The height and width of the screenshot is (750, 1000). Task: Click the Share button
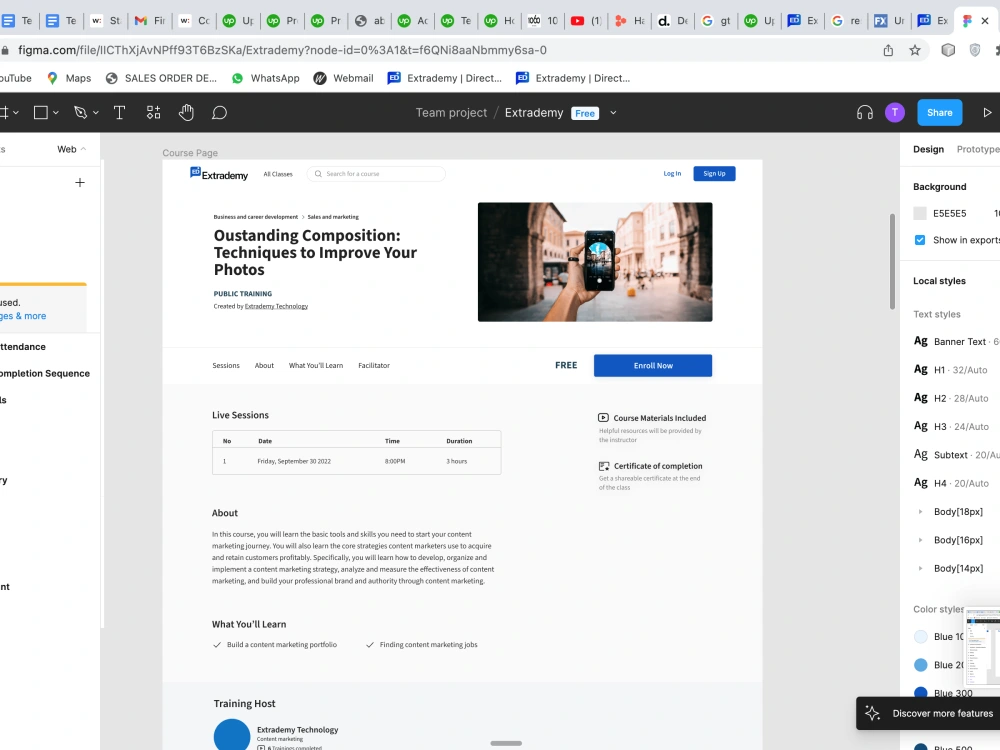click(x=939, y=113)
